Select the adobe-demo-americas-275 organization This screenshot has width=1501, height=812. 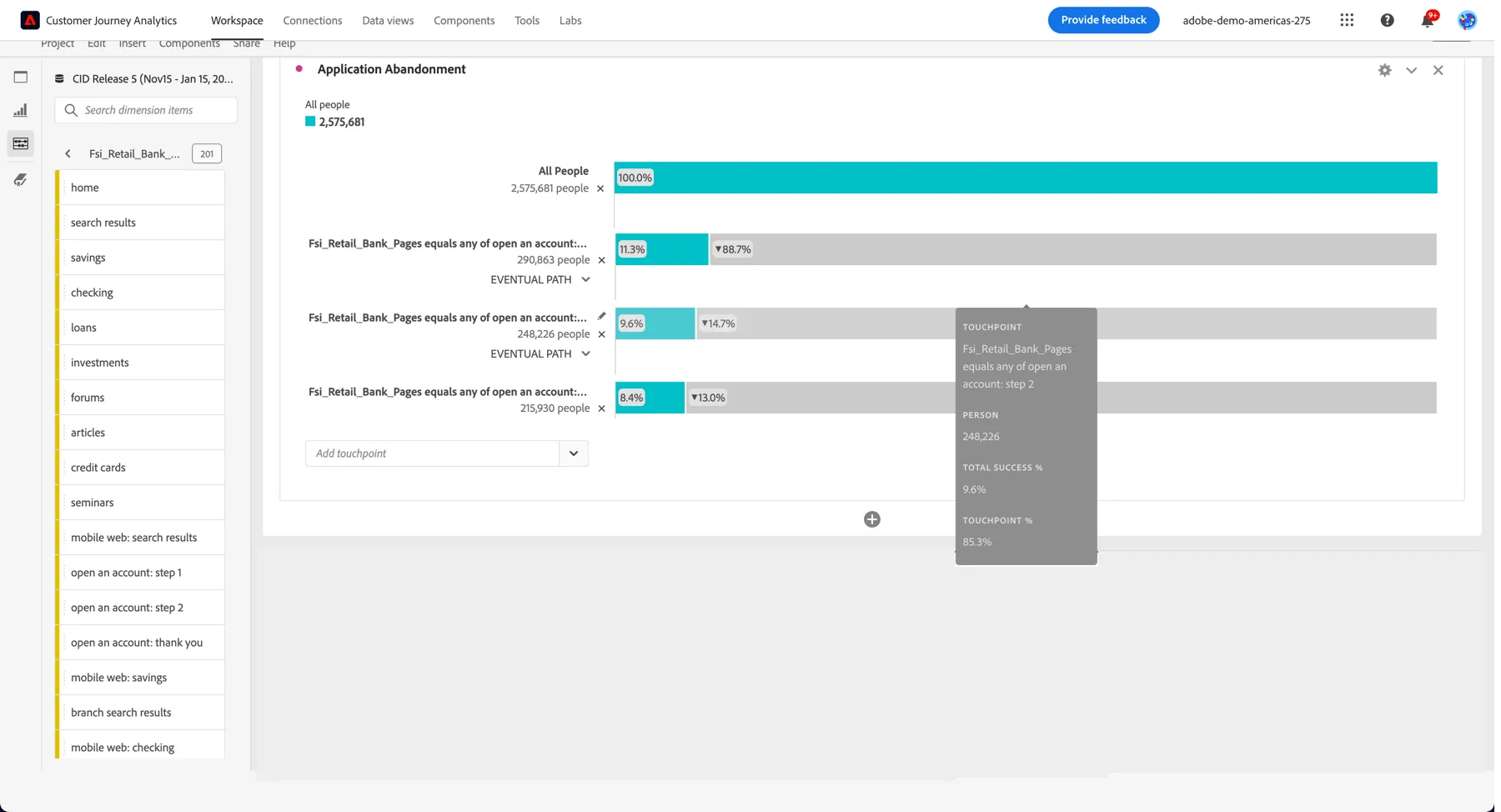click(x=1247, y=21)
